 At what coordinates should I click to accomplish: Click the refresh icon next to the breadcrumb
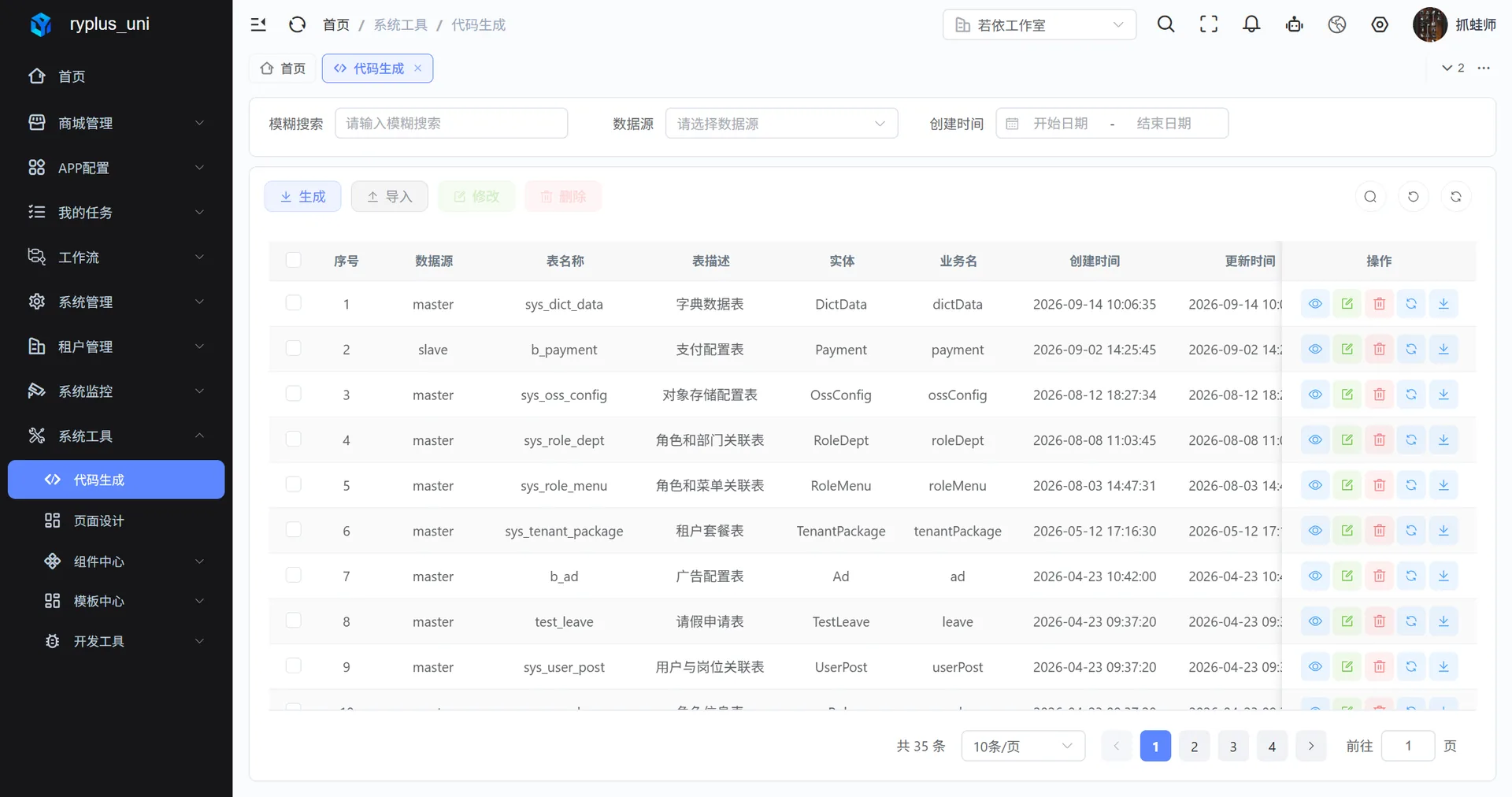click(x=297, y=24)
